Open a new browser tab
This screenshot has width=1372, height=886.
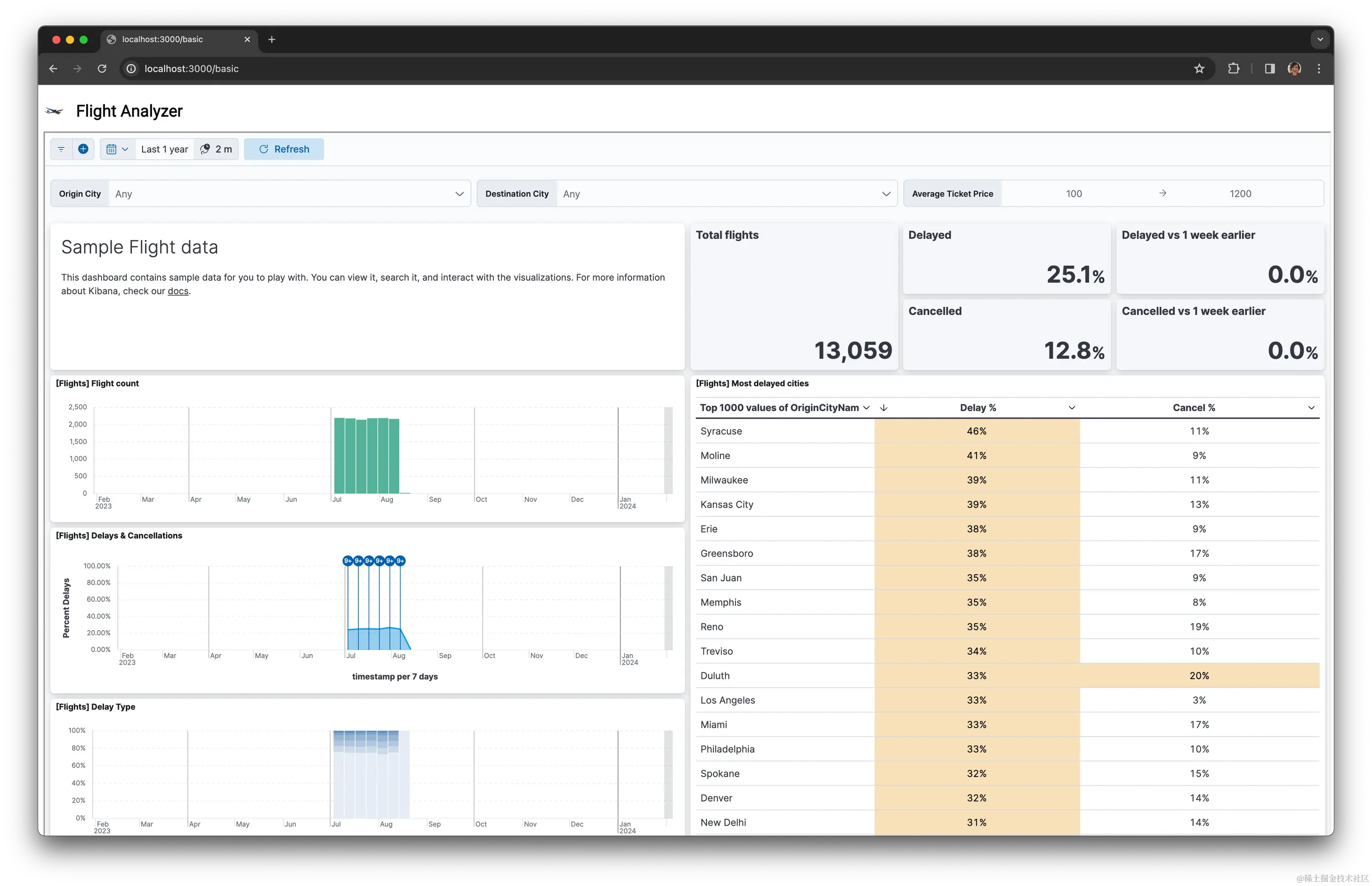pos(271,39)
